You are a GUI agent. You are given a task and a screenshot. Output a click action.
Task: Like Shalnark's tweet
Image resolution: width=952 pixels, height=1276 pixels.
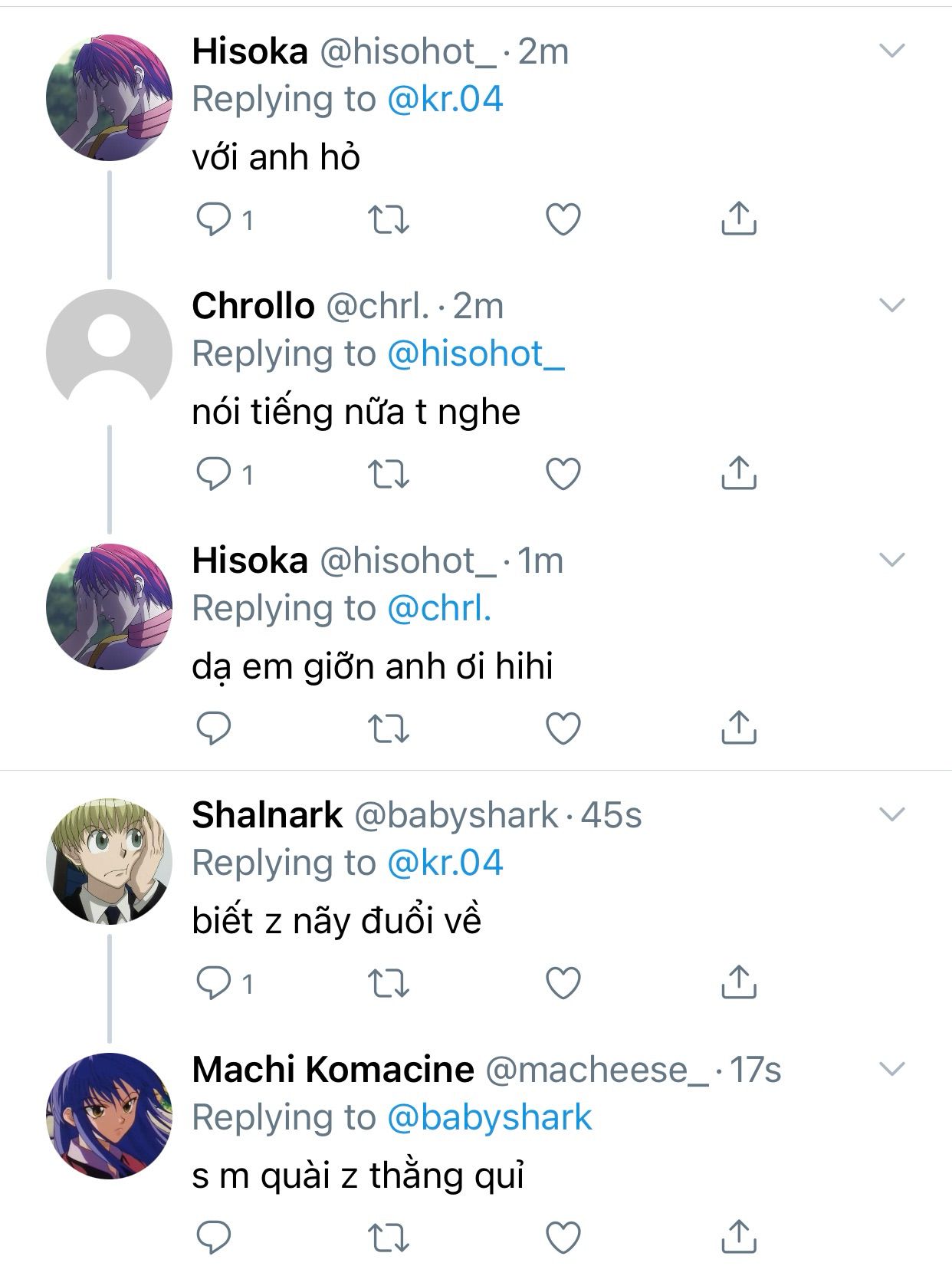point(563,982)
